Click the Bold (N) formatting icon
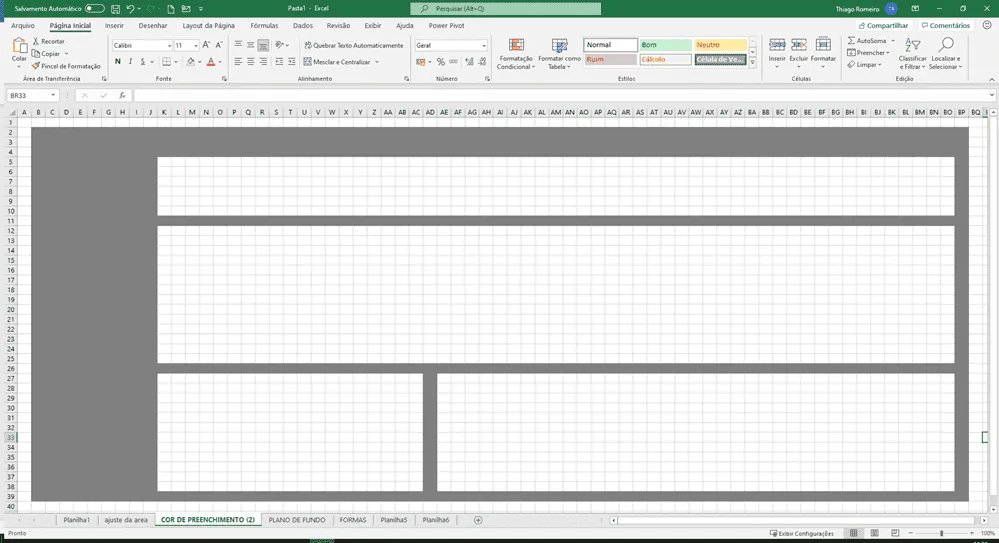This screenshot has height=543, width=999. 118,62
